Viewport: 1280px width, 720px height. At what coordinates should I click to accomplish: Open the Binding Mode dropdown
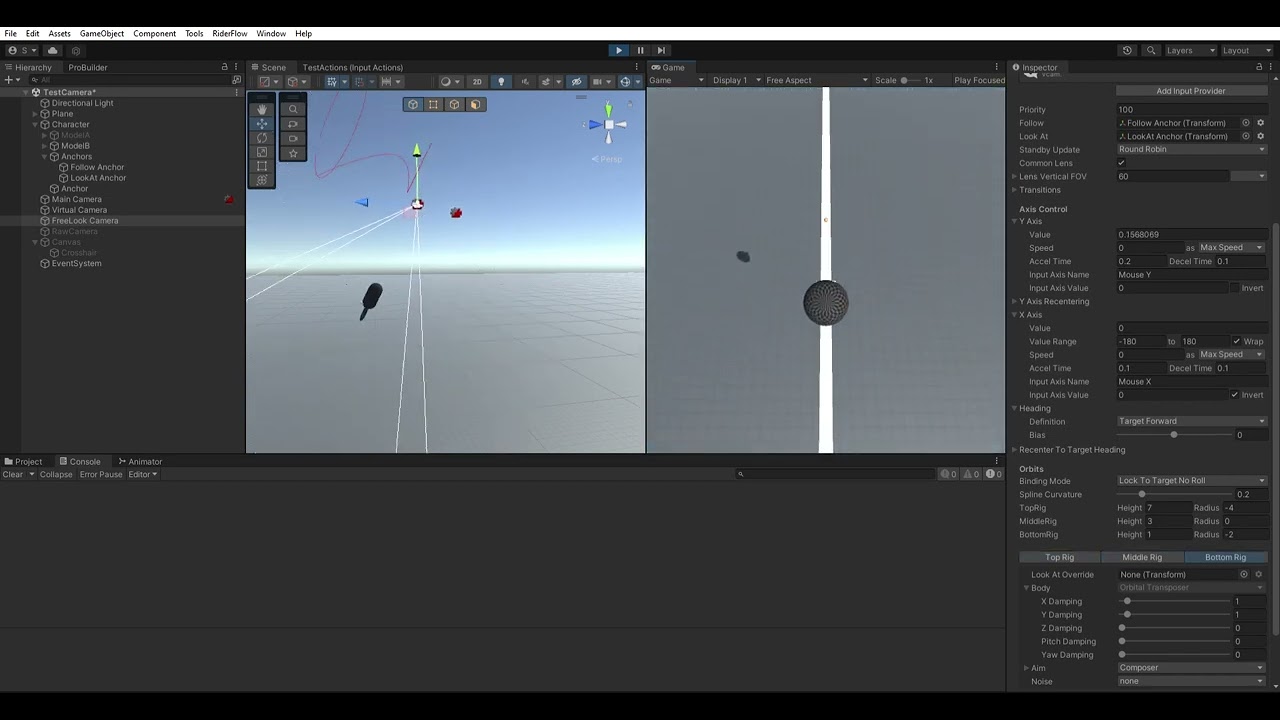click(x=1190, y=481)
